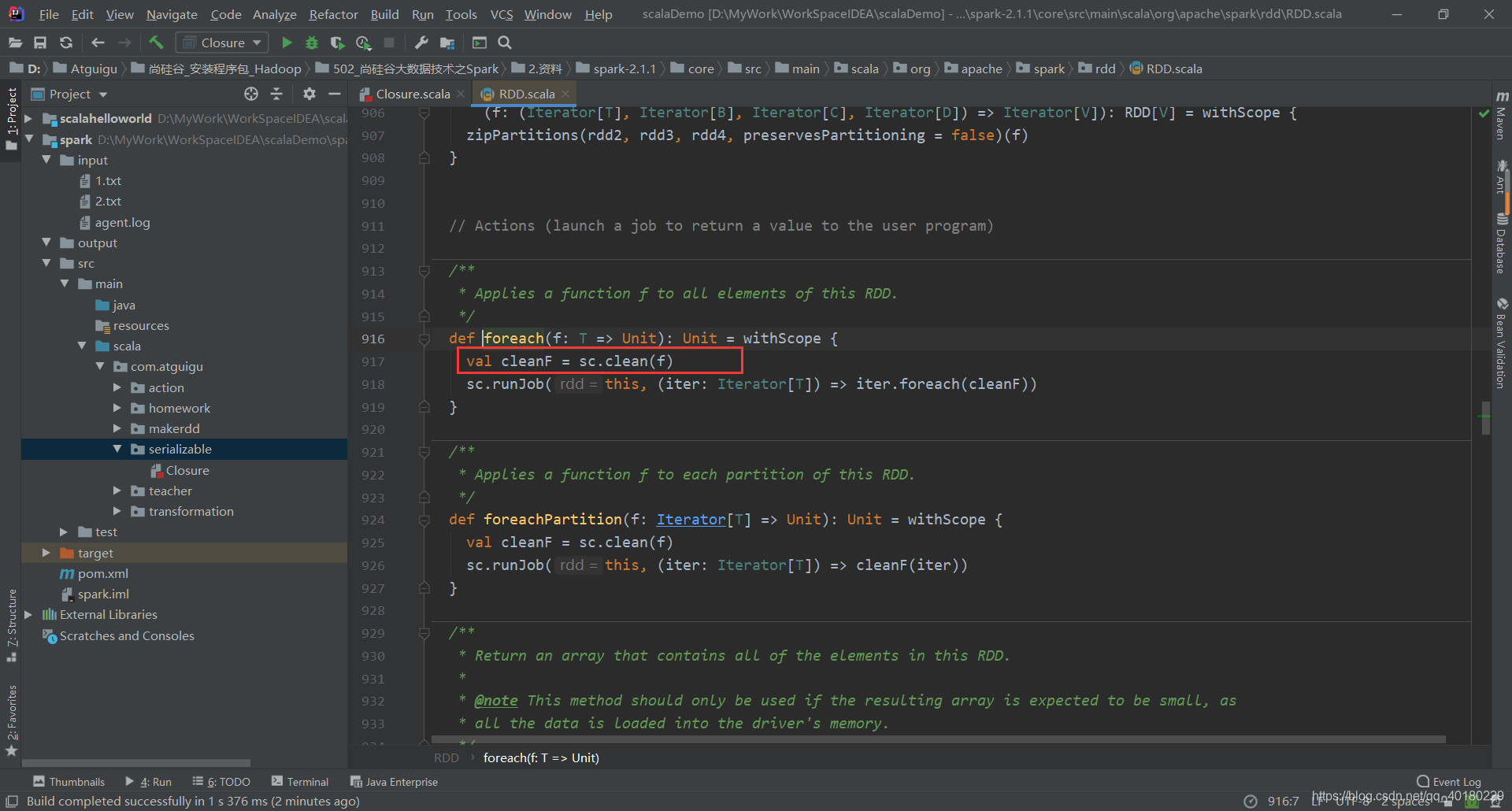Open Thumbnails tool window
This screenshot has height=811, width=1512.
point(69,782)
